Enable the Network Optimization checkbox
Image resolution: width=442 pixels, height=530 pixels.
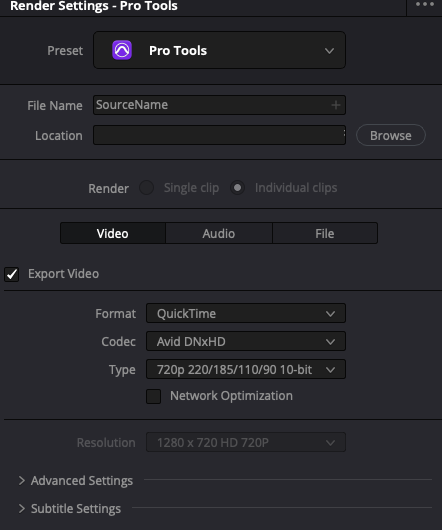(153, 396)
